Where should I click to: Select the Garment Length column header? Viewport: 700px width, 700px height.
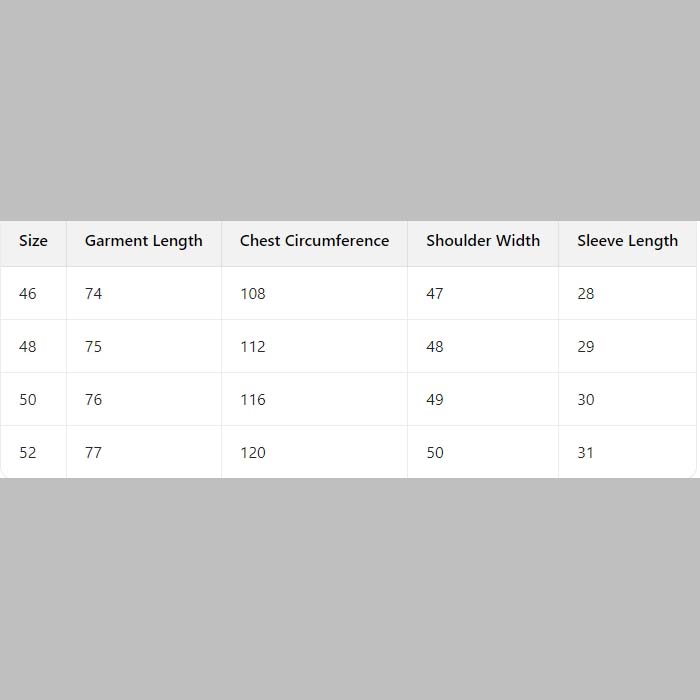point(143,241)
